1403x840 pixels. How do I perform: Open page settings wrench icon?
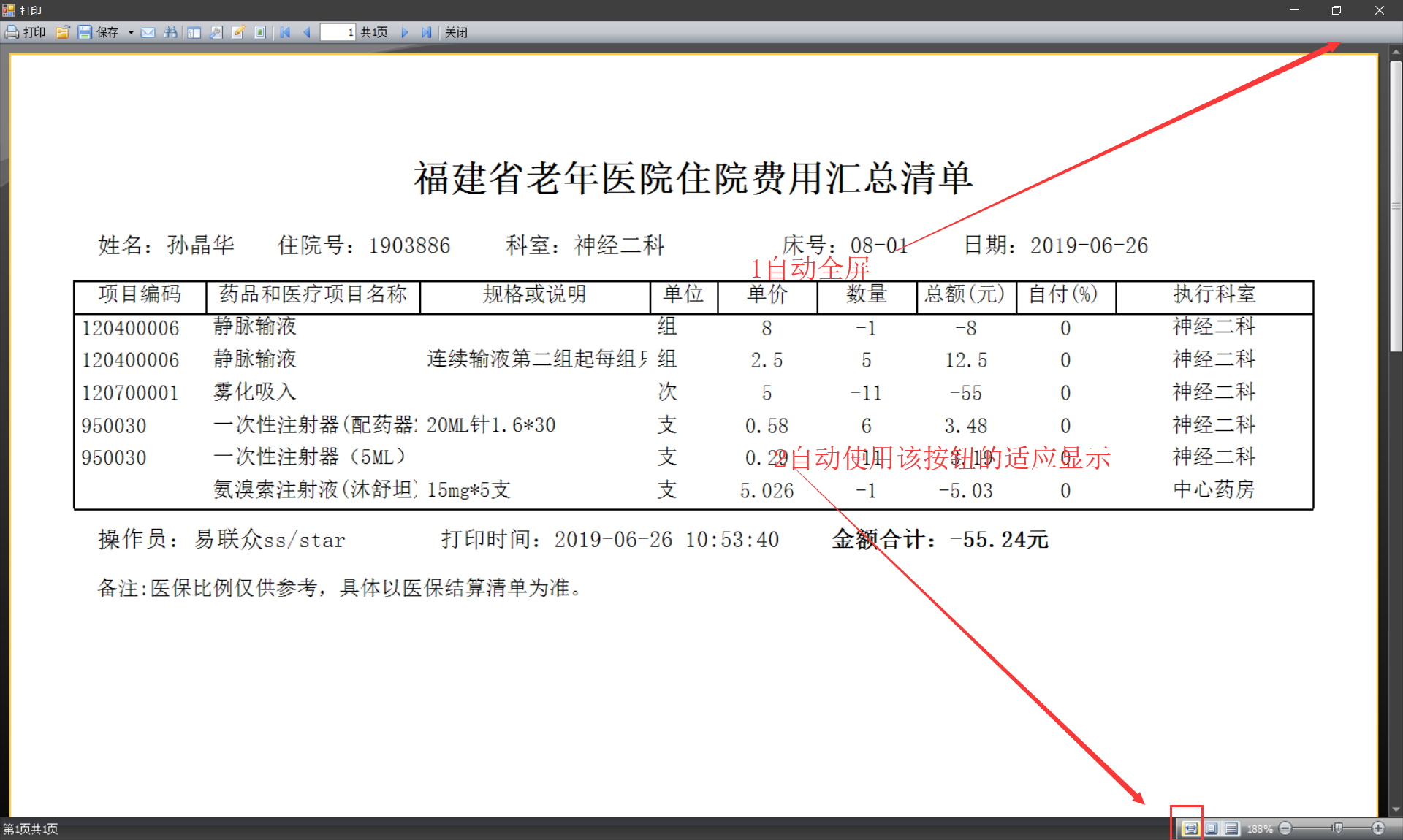(216, 32)
